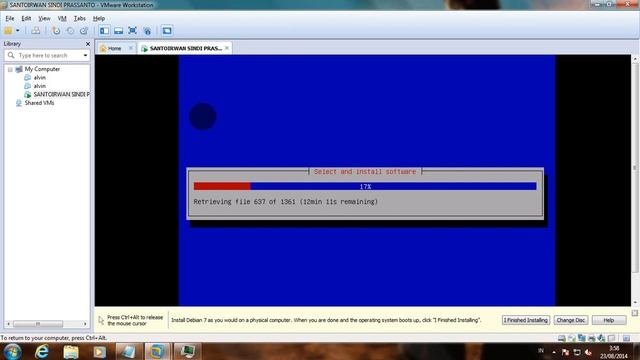Viewport: 640px width, 360px height.
Task: Collapse the My Computer tree node
Action: pos(10,69)
